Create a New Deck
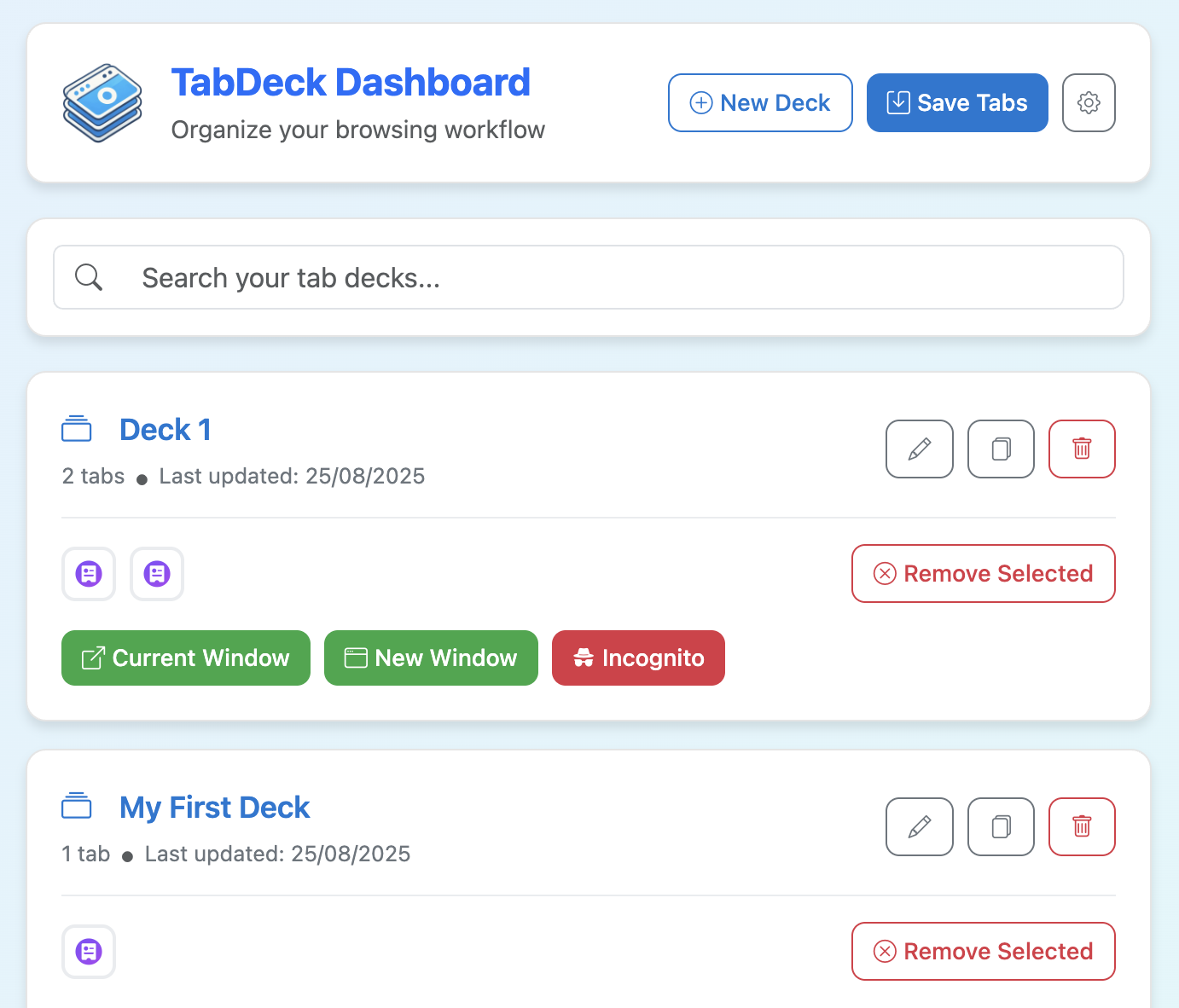 pyautogui.click(x=759, y=102)
